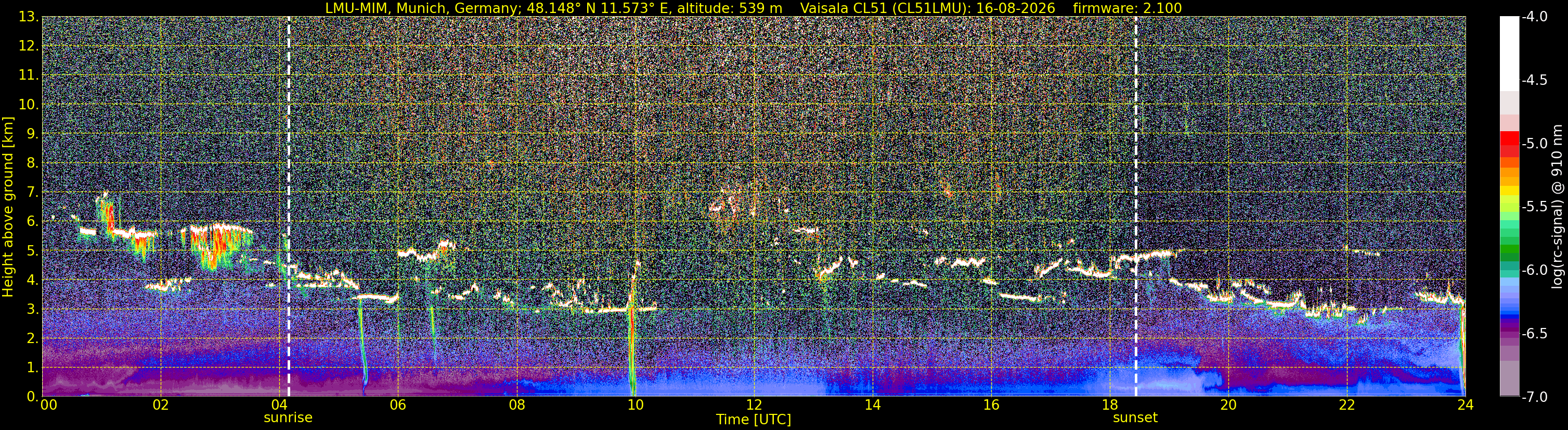Click the white band at the colorbar top
Image resolution: width=1568 pixels, height=430 pixels.
click(x=1509, y=54)
